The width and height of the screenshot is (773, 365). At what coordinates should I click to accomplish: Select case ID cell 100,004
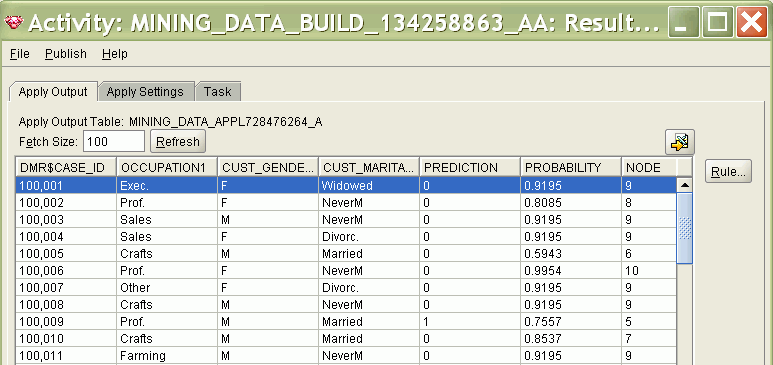click(x=66, y=236)
